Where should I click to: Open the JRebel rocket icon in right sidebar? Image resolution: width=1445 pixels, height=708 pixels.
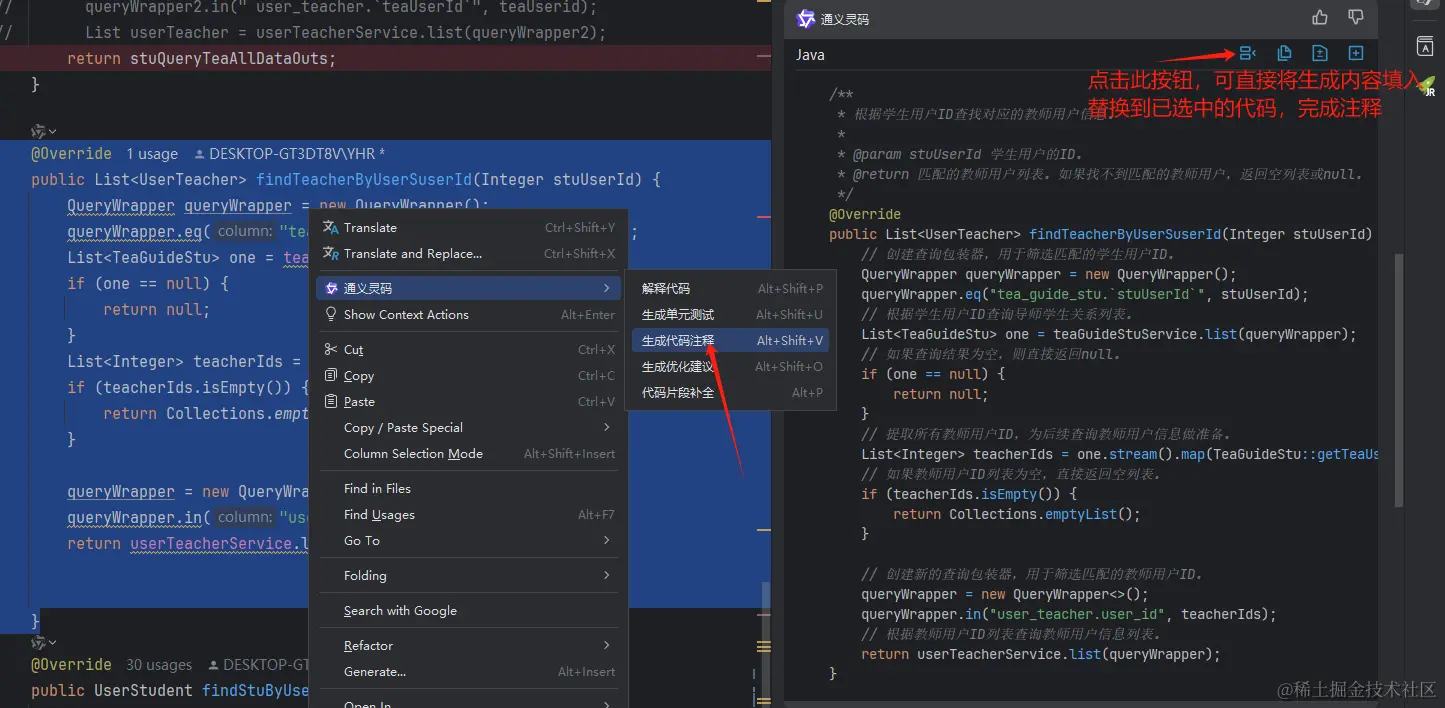[x=1426, y=87]
